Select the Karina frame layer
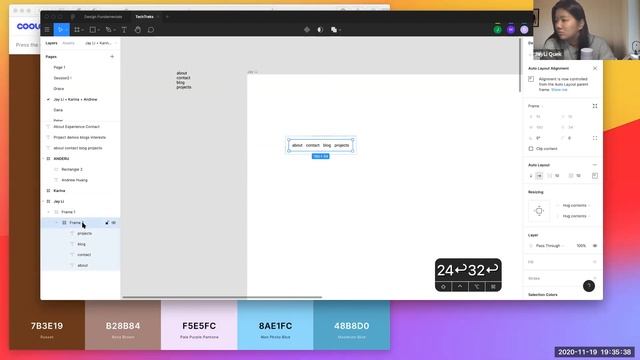The image size is (640, 360). (x=59, y=191)
